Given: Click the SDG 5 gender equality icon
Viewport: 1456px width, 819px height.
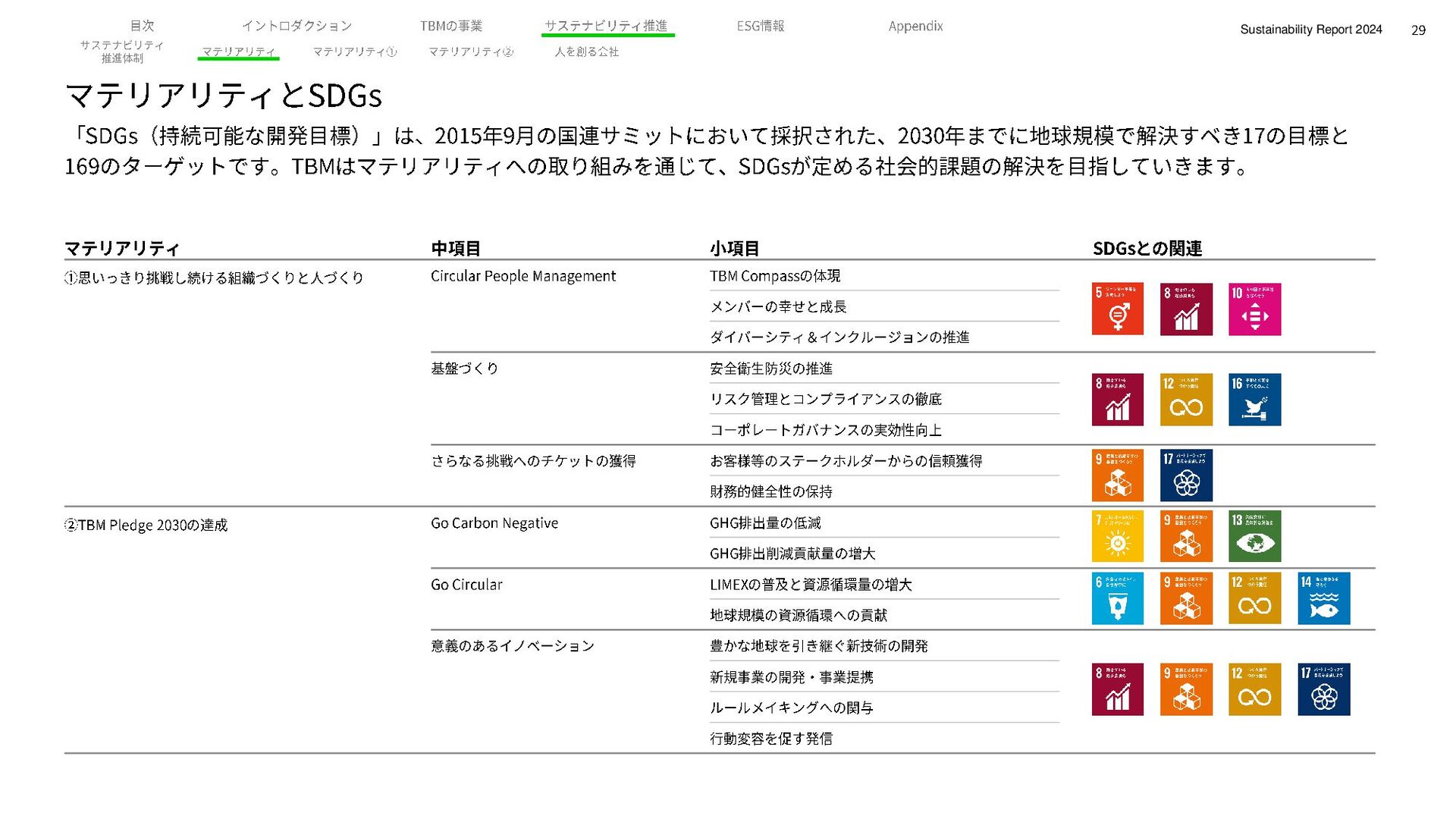Looking at the screenshot, I should (1117, 309).
